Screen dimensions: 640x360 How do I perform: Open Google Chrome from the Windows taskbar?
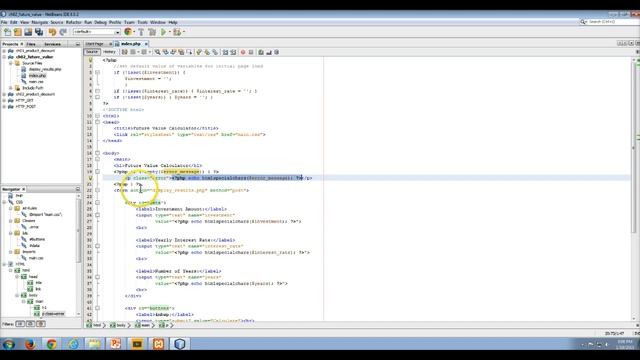[x=51, y=344]
